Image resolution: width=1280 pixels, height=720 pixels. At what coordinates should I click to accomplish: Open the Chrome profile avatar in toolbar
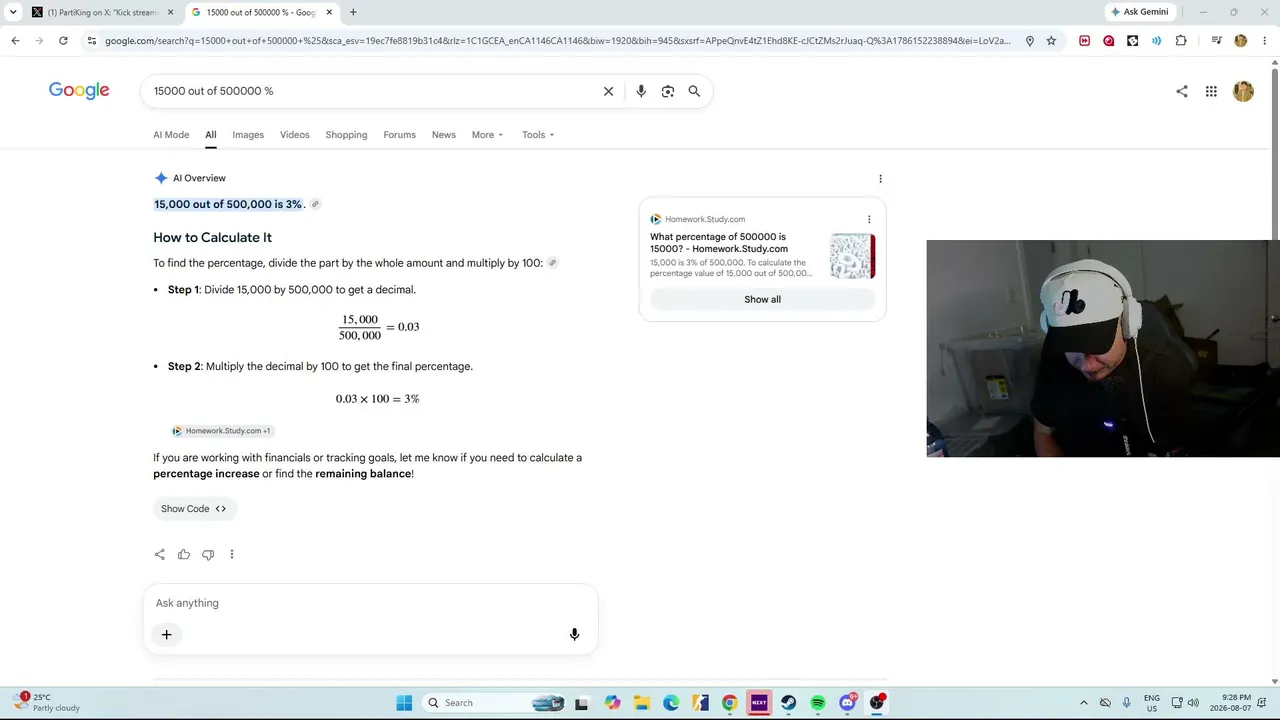(1241, 41)
